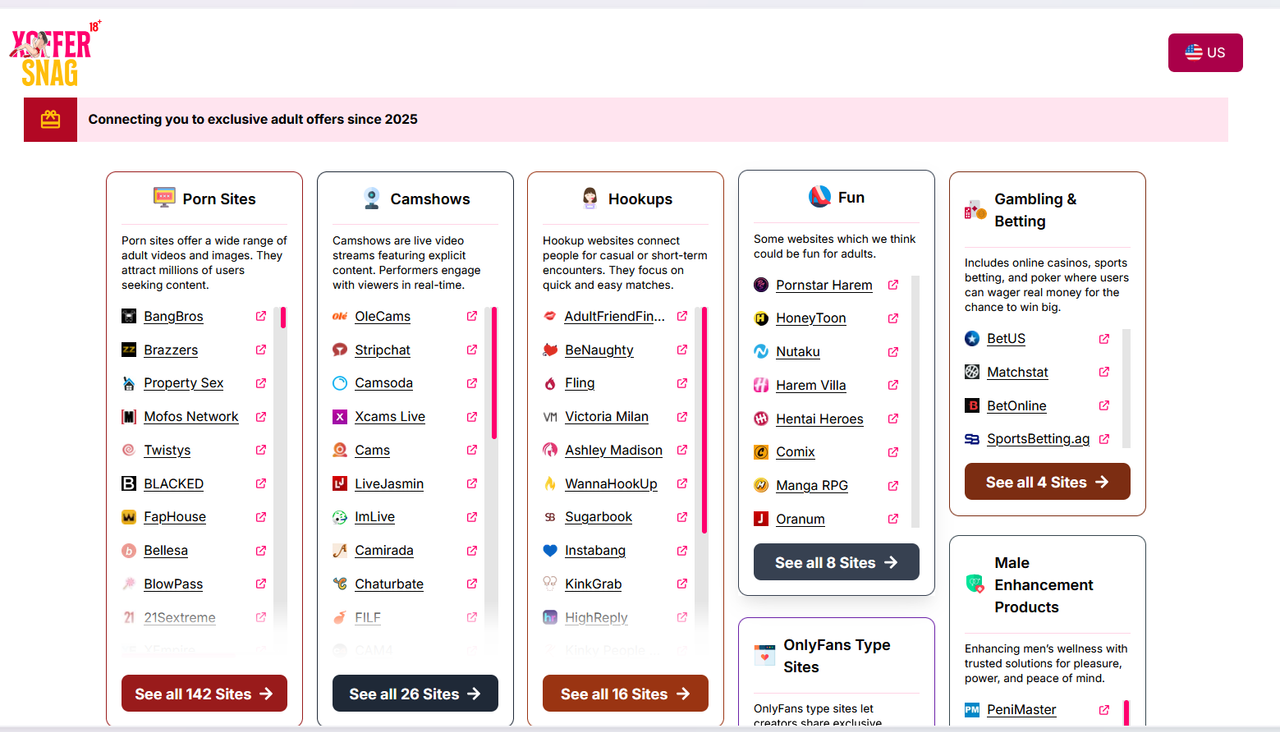Open the Stripchat link
This screenshot has height=732, width=1280.
[x=383, y=350]
